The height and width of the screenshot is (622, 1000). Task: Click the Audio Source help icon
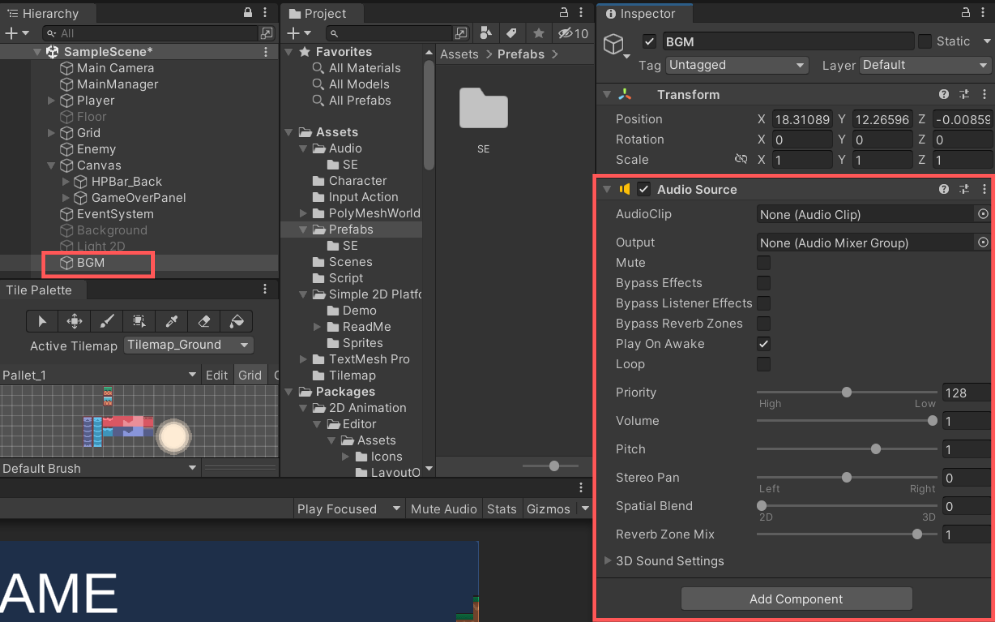[x=943, y=189]
